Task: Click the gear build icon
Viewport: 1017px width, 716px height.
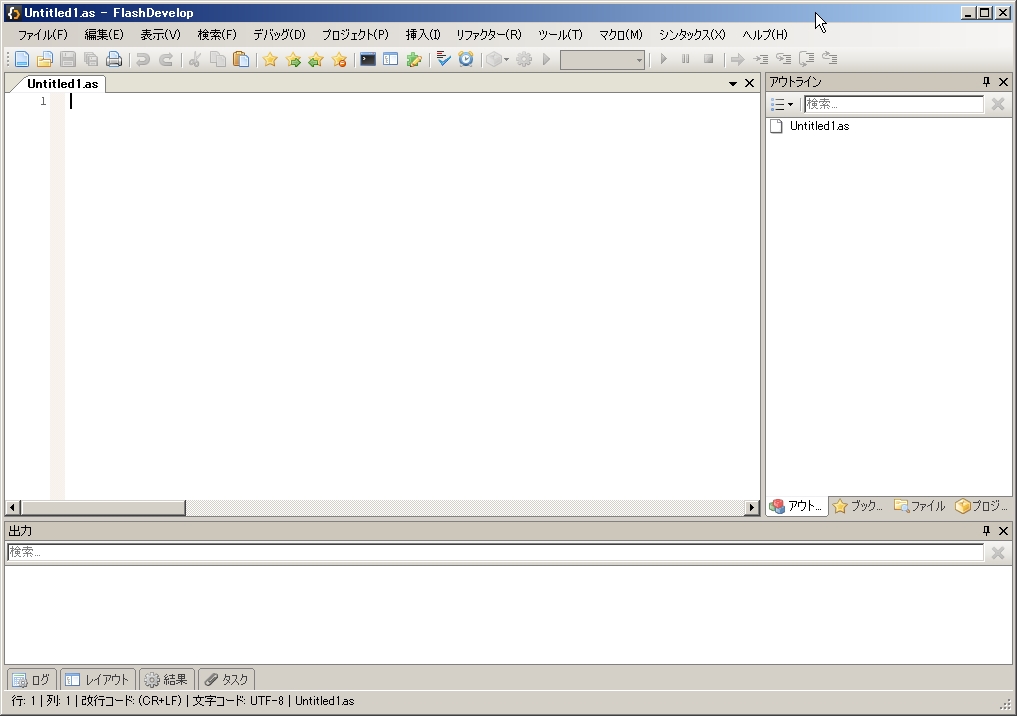Action: (x=524, y=60)
